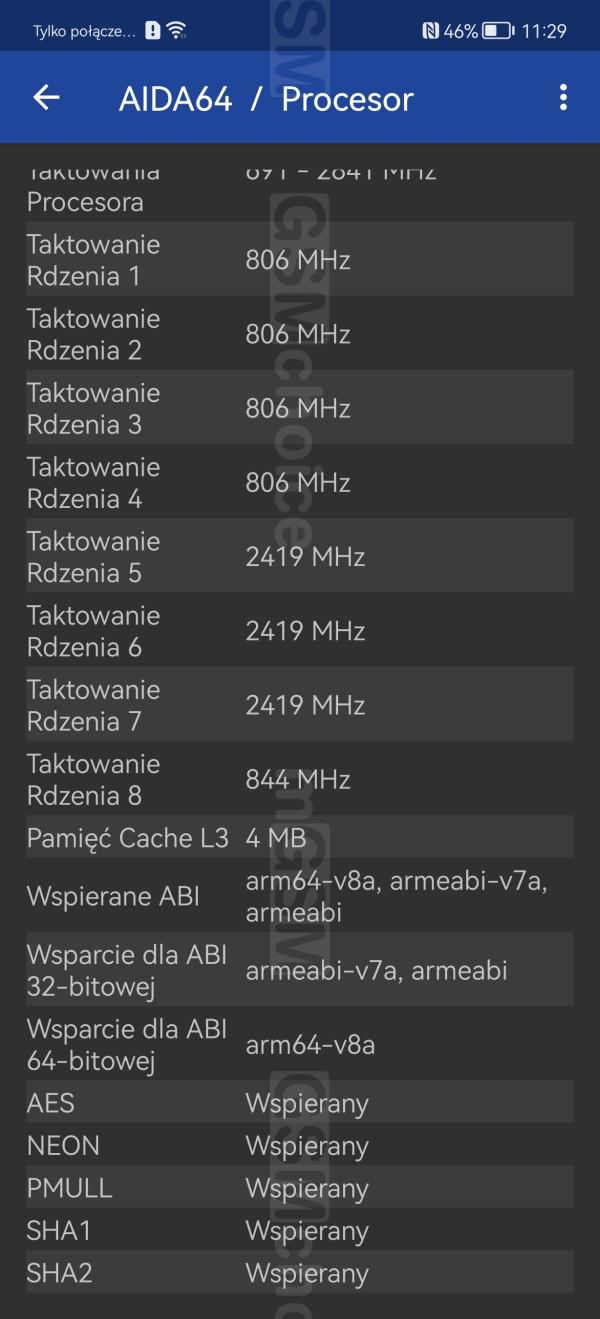This screenshot has width=600, height=1319.
Task: Tap the Taktowanie Rdzenia 3 entry
Action: (299, 408)
